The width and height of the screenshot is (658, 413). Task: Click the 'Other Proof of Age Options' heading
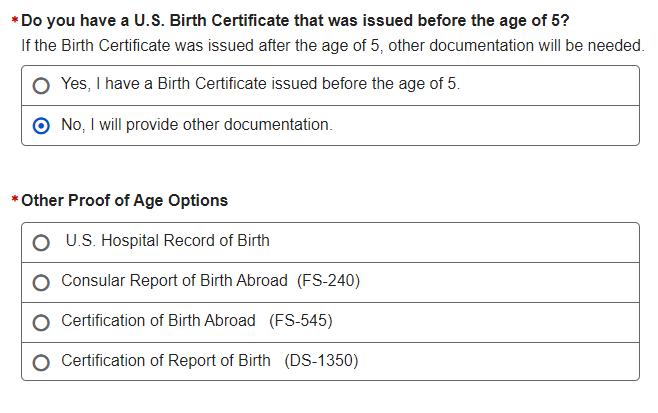coord(124,200)
